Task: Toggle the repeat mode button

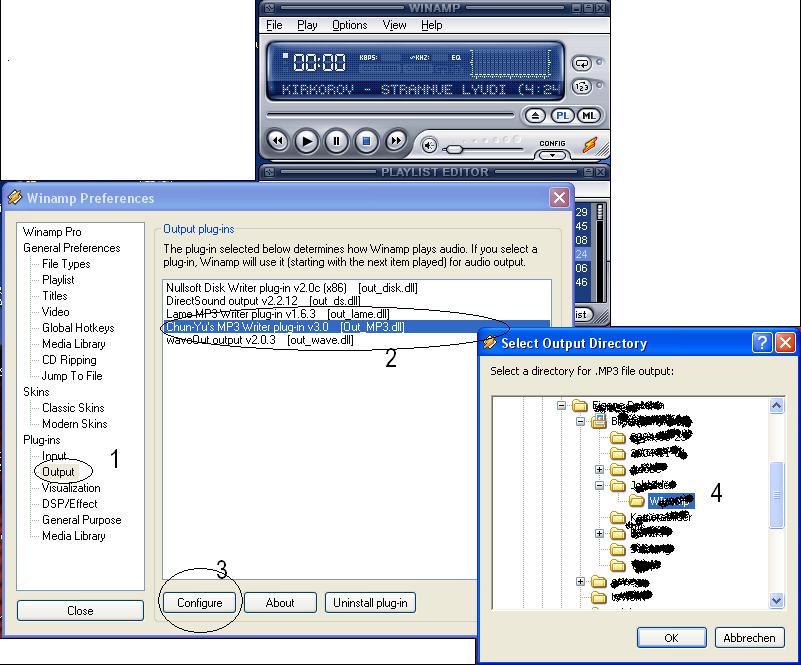Action: tap(582, 63)
